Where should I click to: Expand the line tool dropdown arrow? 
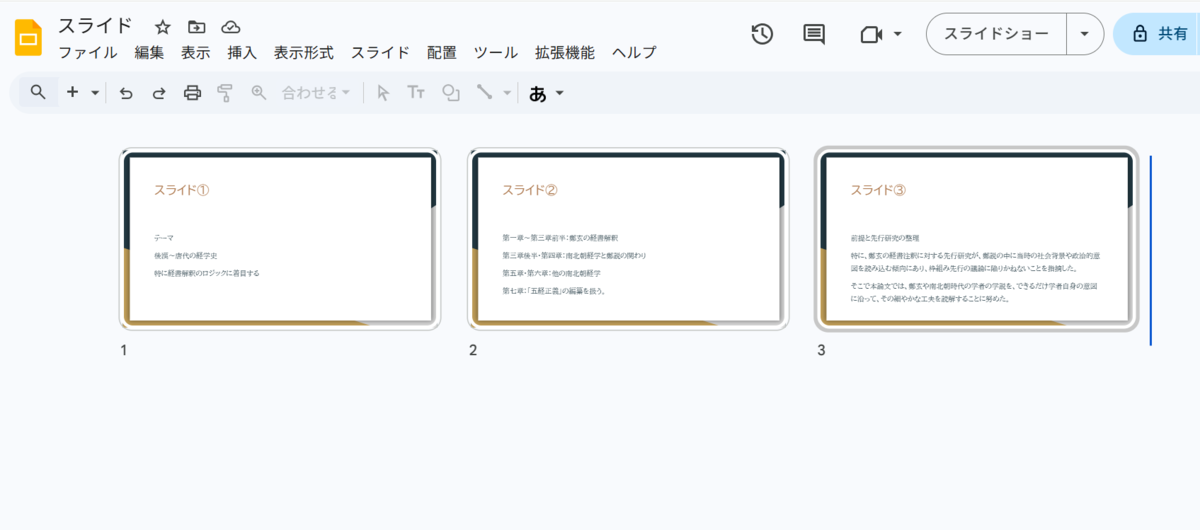(507, 93)
